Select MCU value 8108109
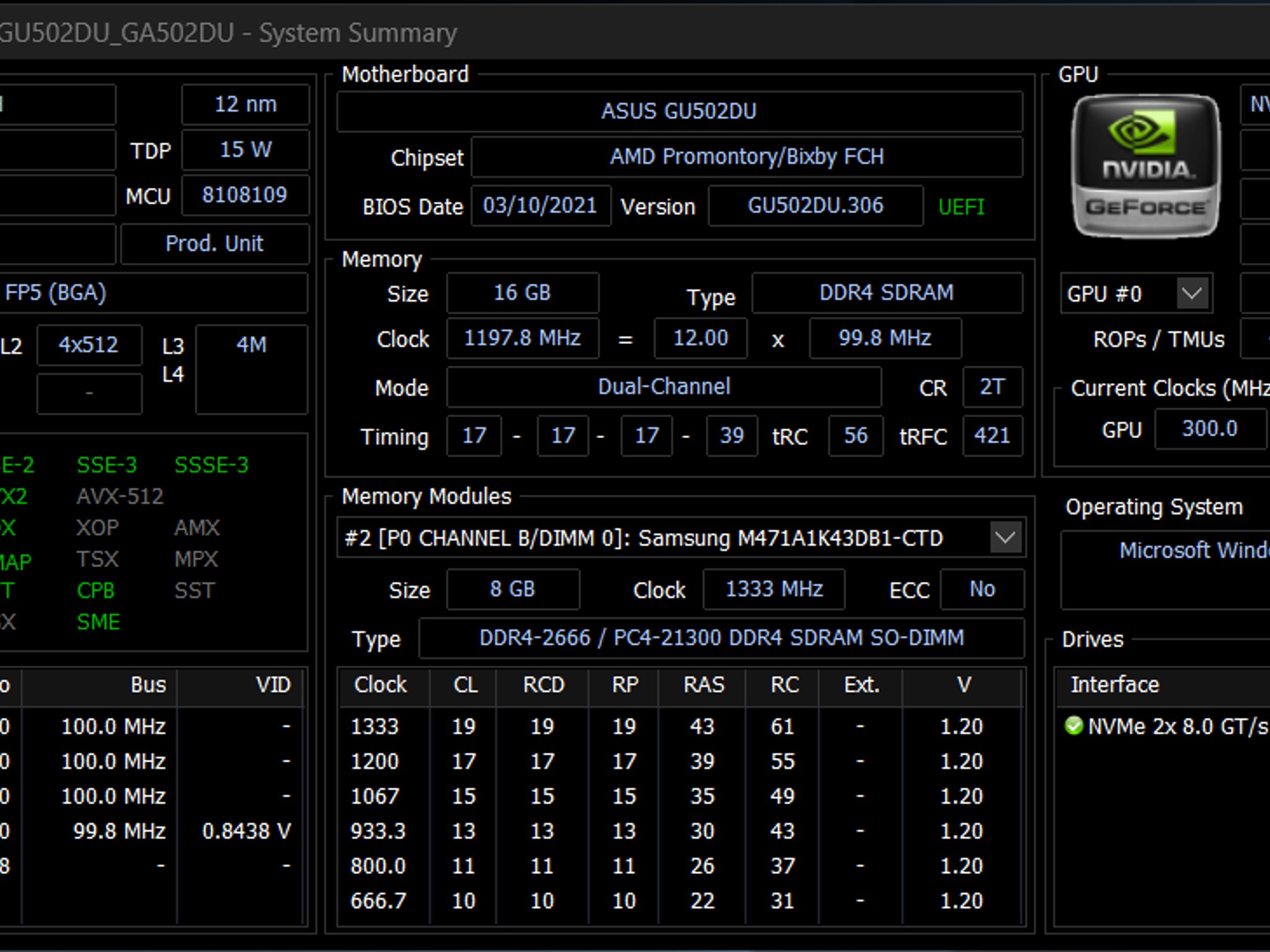This screenshot has height=952, width=1270. [246, 195]
